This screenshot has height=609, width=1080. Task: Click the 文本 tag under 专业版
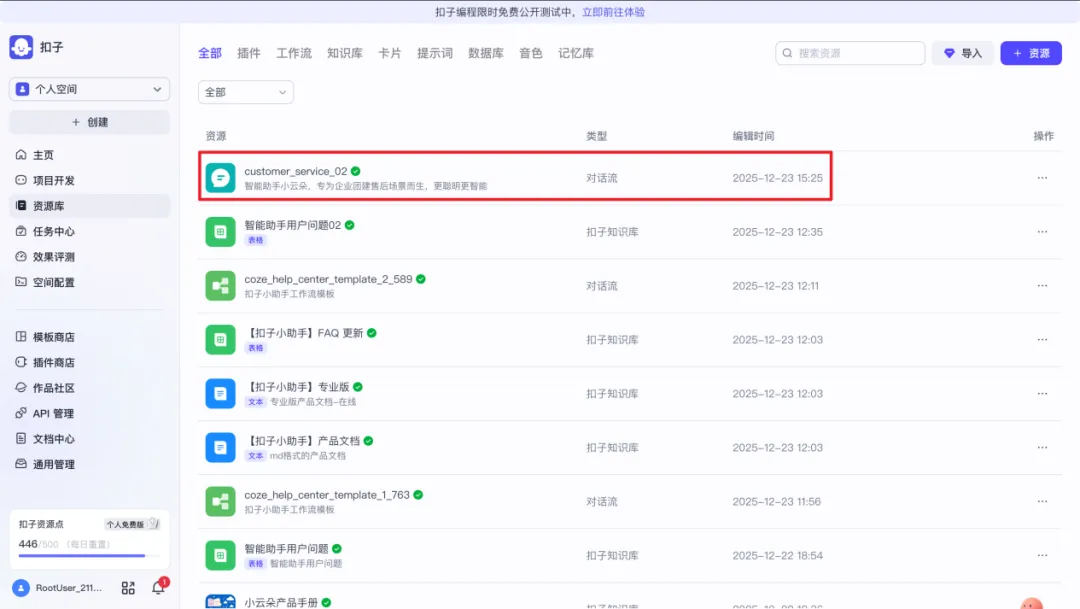click(x=256, y=402)
